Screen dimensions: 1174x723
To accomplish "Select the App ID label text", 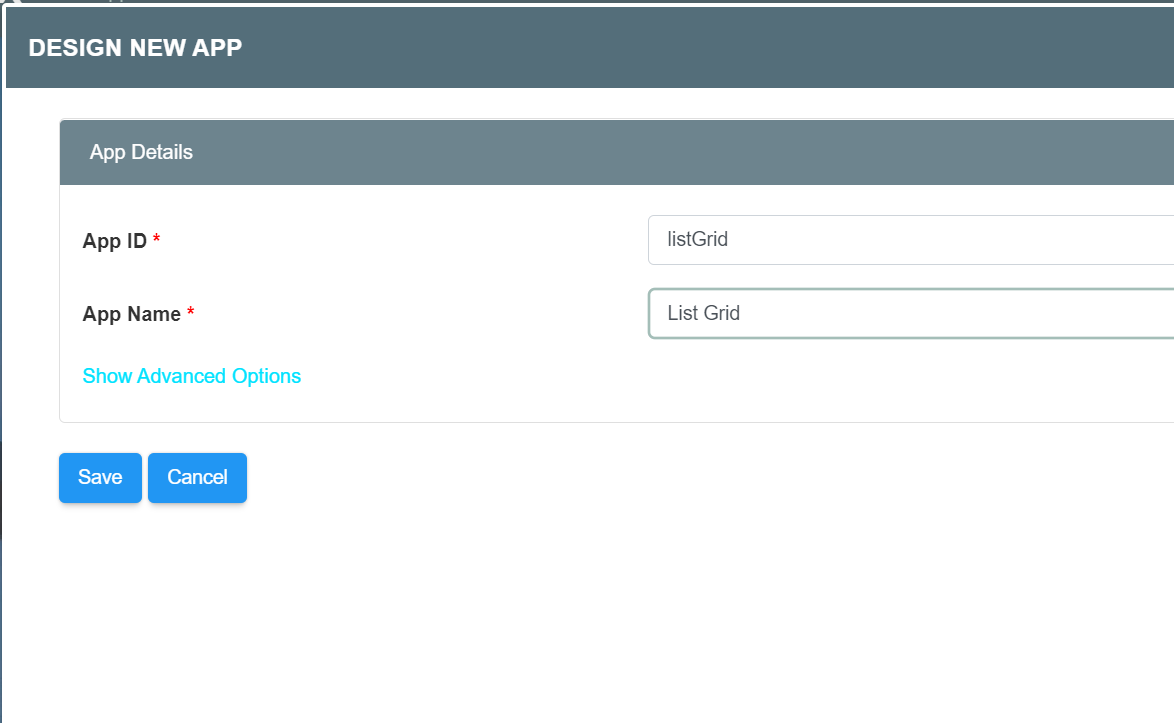I will pyautogui.click(x=115, y=241).
